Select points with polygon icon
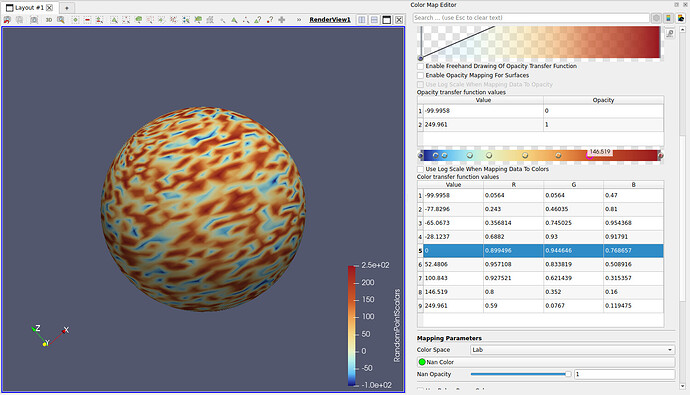This screenshot has width=690, height=395. coord(173,20)
